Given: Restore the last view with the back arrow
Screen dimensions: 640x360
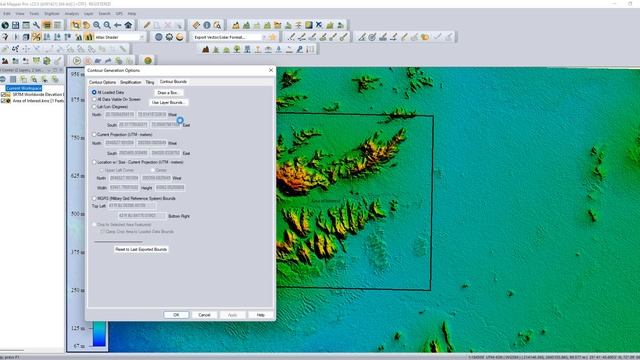Looking at the screenshot, I should pos(118,25).
